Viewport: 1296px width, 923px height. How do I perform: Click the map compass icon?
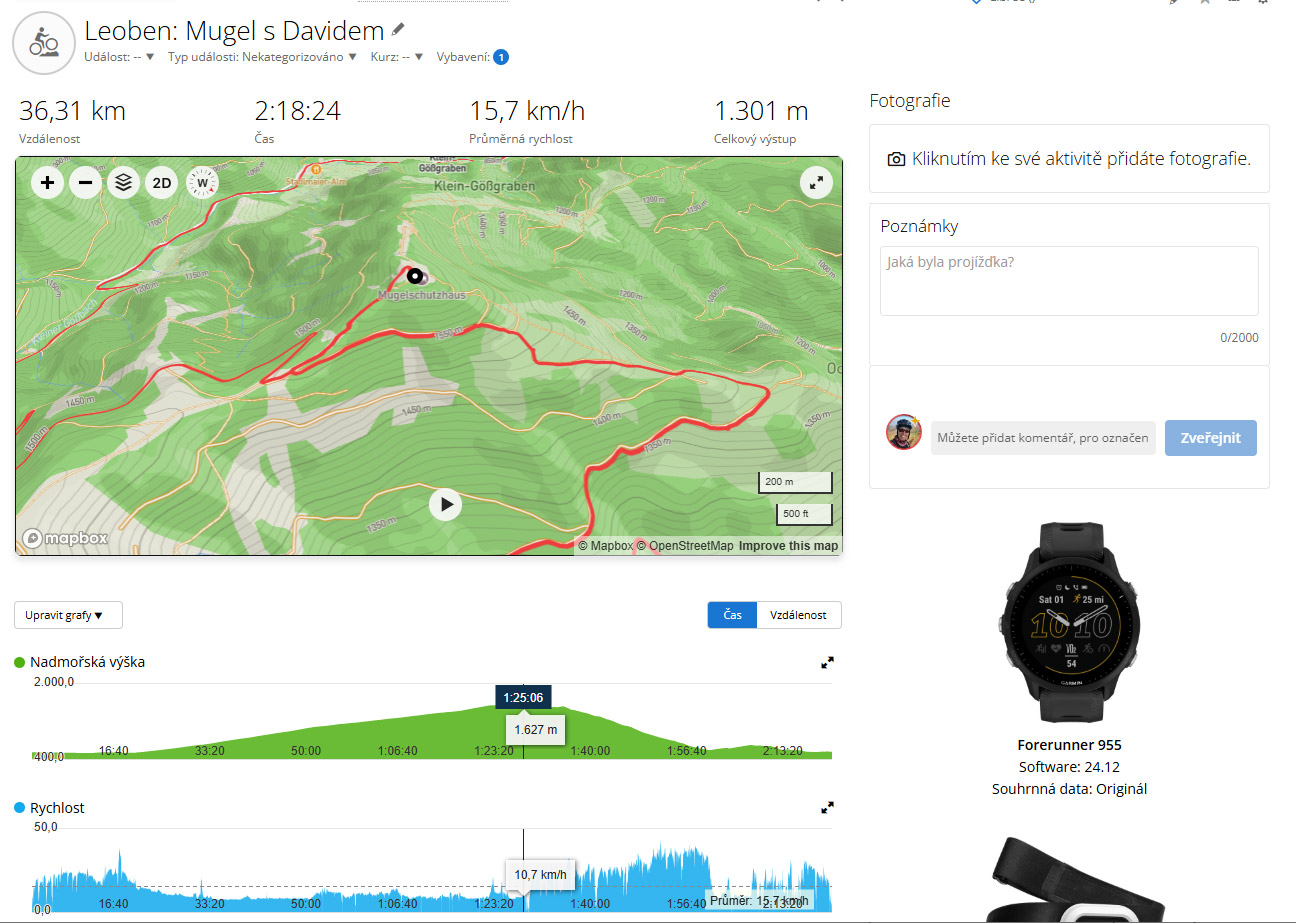click(x=203, y=183)
